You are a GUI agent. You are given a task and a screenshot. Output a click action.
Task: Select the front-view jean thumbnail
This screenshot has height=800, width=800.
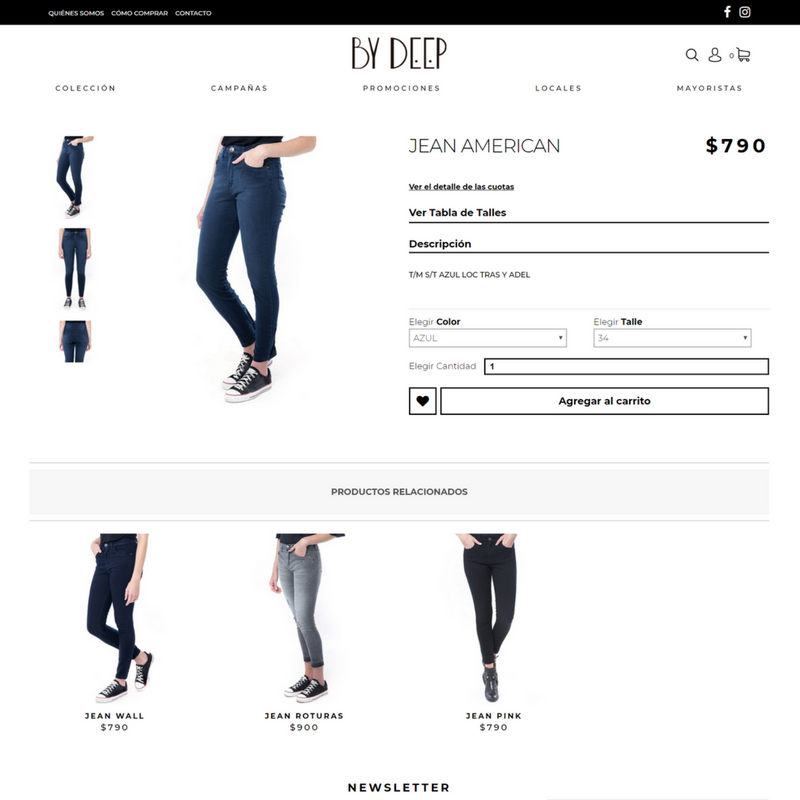pyautogui.click(x=75, y=269)
